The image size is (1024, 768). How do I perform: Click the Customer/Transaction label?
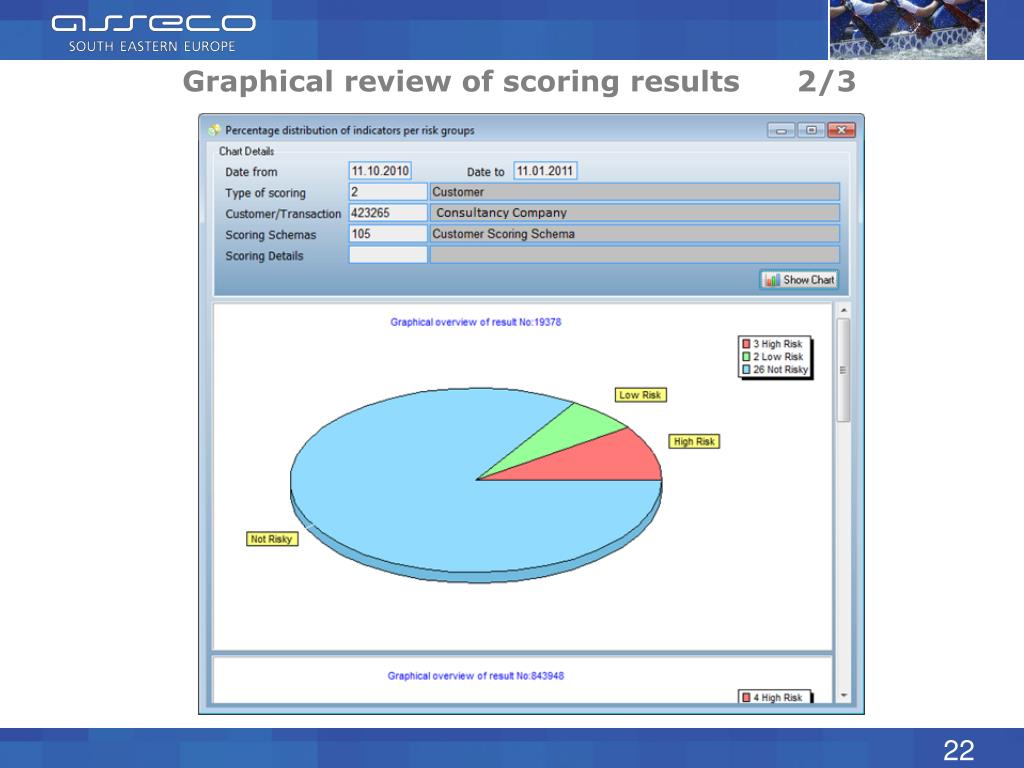[x=283, y=214]
